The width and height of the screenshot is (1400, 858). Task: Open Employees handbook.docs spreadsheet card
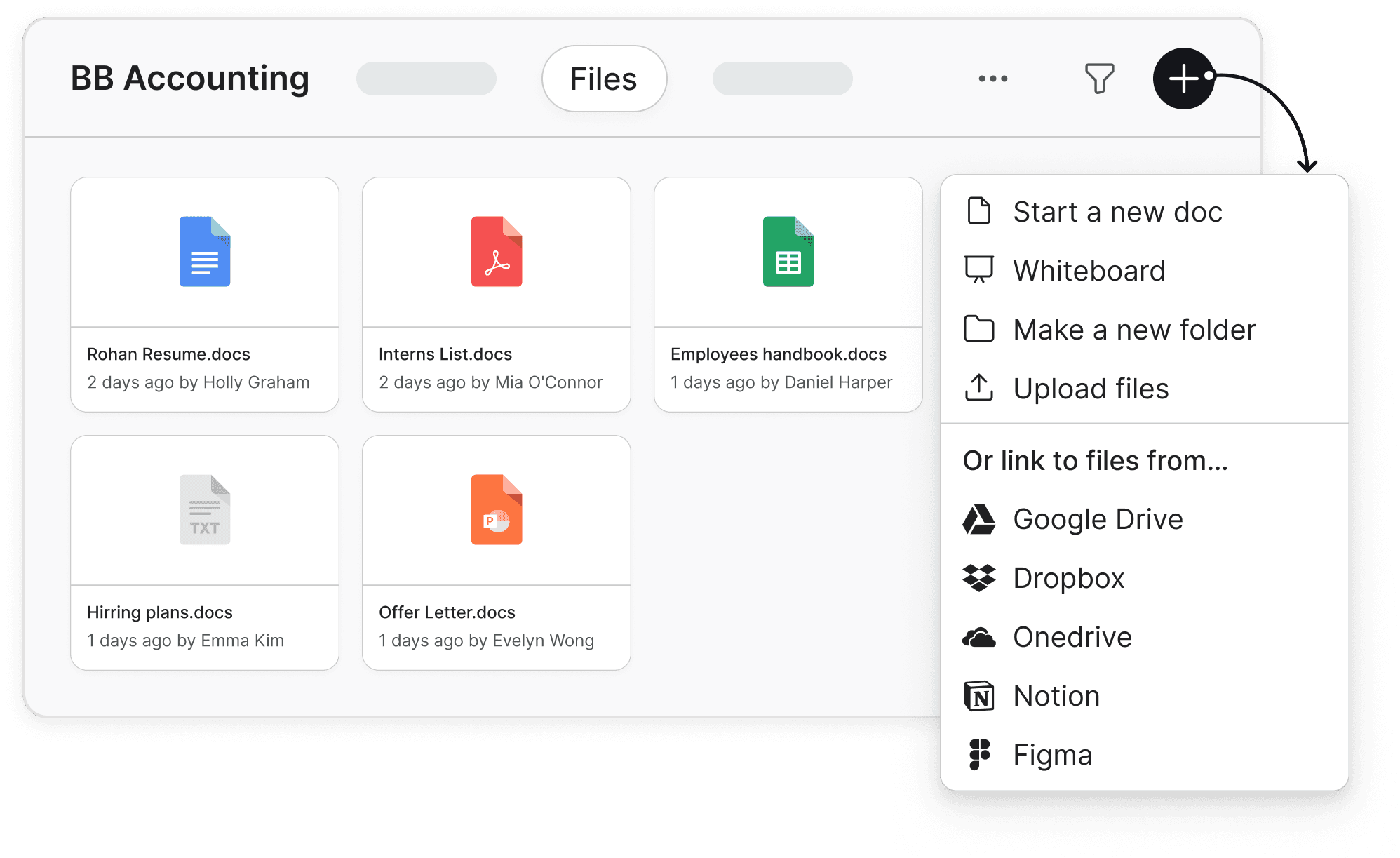(788, 295)
